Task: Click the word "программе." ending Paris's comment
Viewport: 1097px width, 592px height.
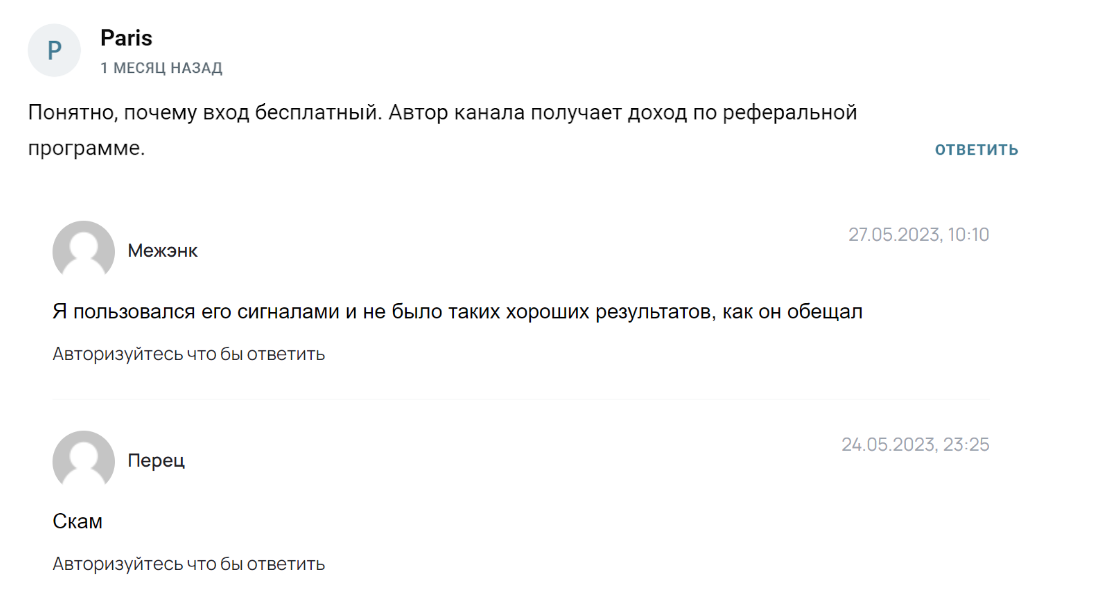Action: [86, 148]
